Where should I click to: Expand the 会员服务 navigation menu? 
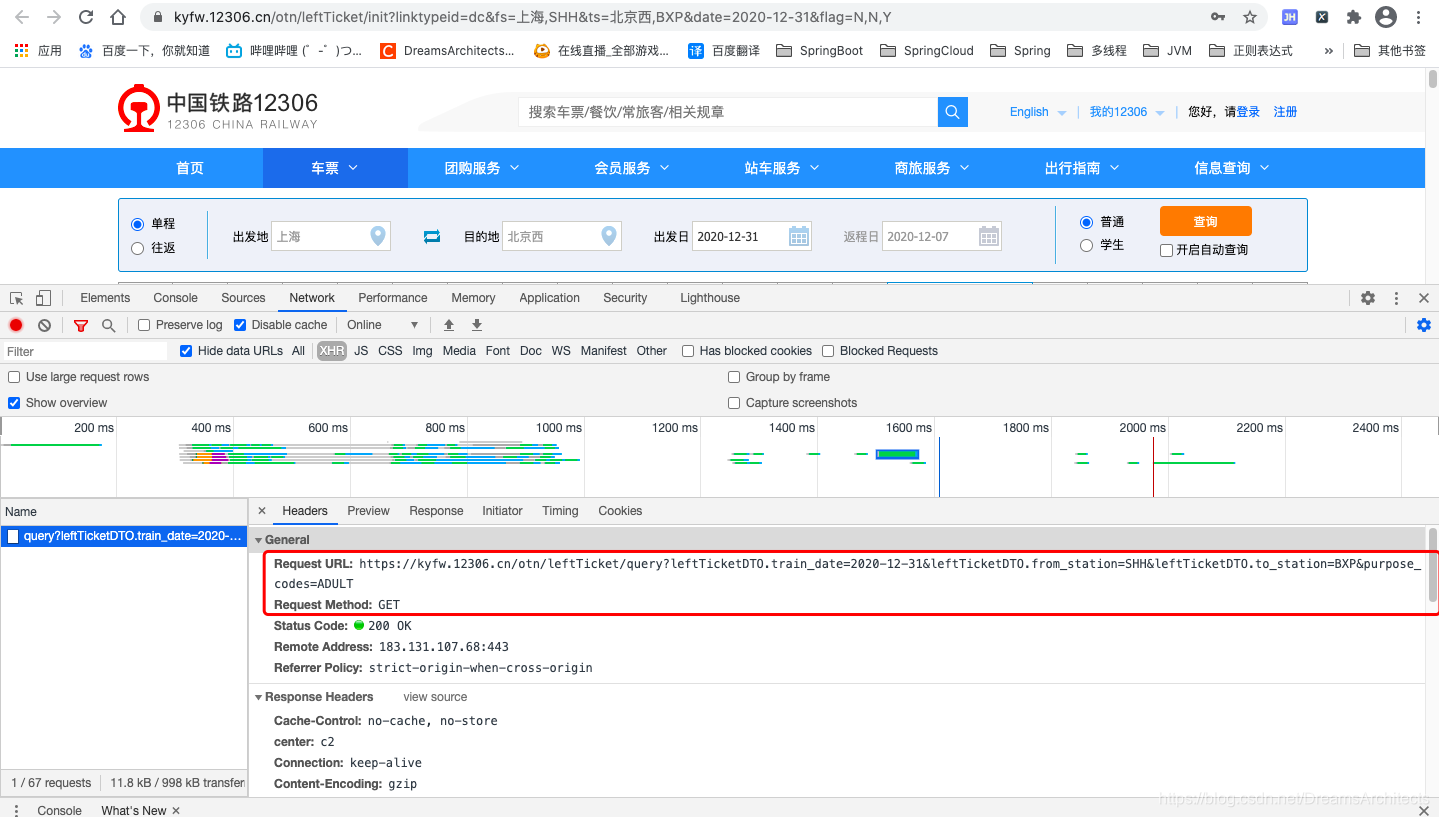click(632, 168)
